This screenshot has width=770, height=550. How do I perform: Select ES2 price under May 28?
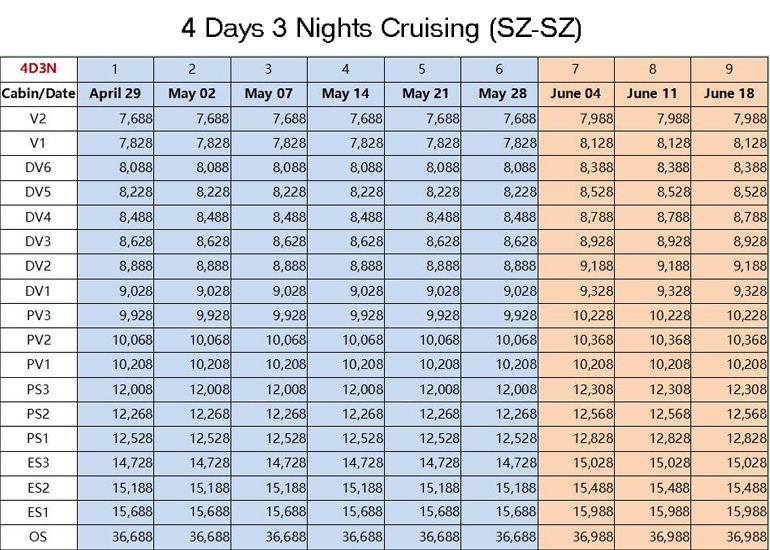coord(499,488)
